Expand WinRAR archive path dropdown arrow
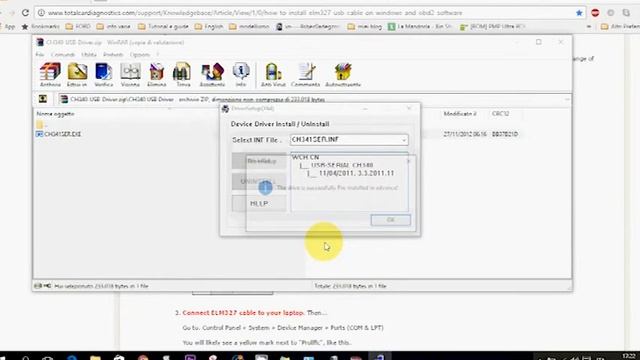The height and width of the screenshot is (360, 640). [x=567, y=99]
